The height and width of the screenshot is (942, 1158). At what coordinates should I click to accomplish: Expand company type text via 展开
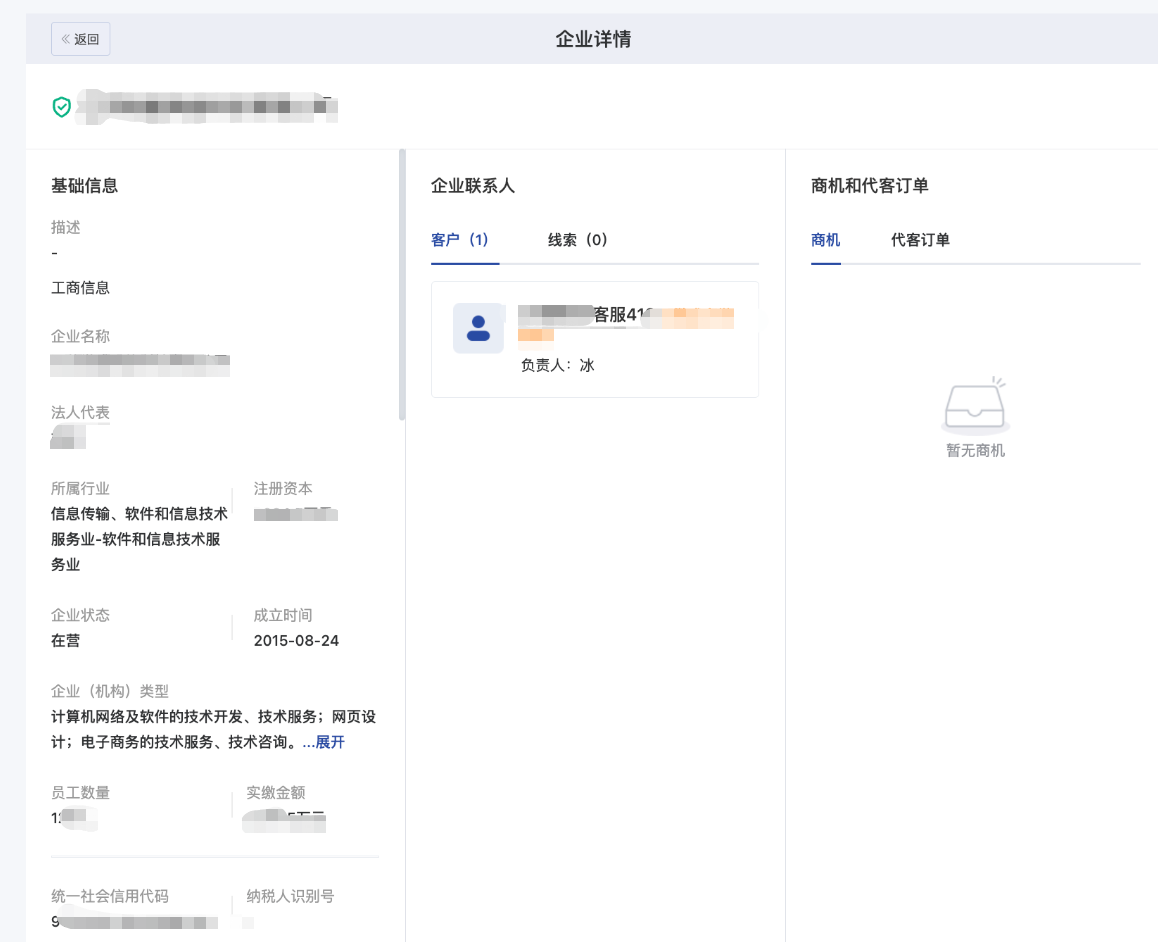[x=330, y=742]
